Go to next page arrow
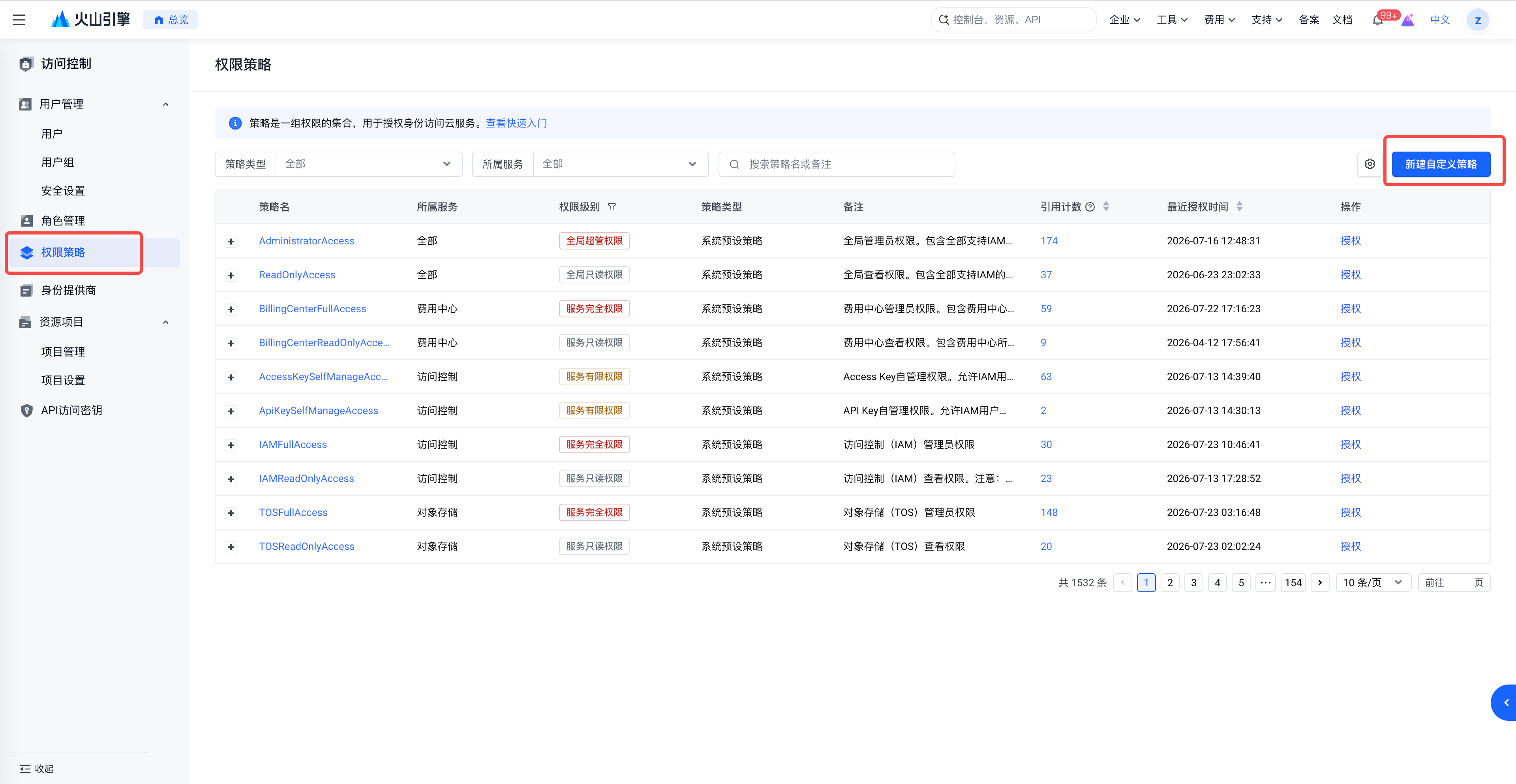1516x784 pixels. point(1320,583)
